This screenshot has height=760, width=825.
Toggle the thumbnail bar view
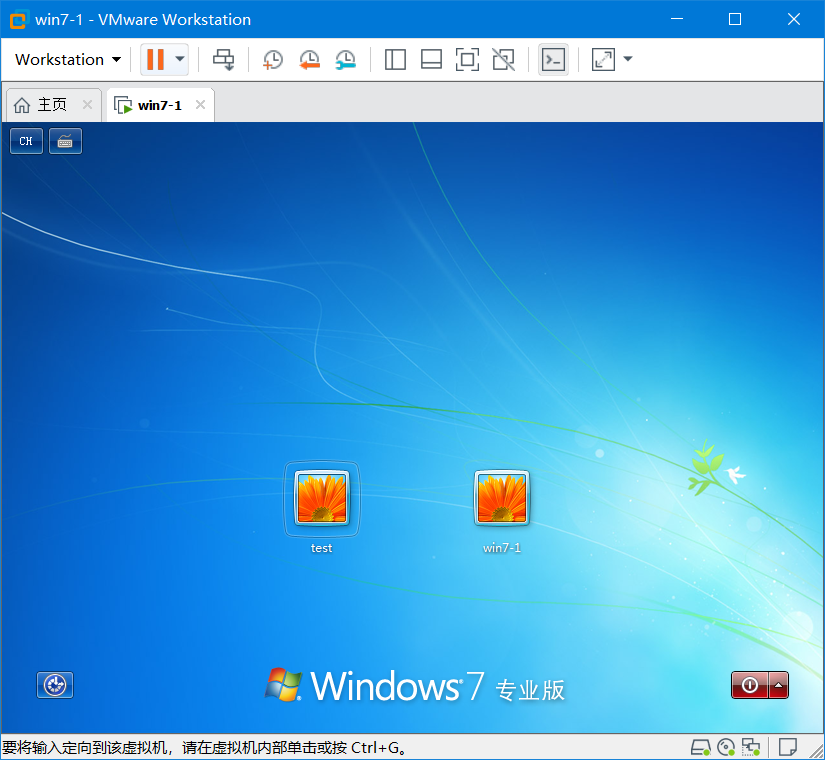[431, 59]
